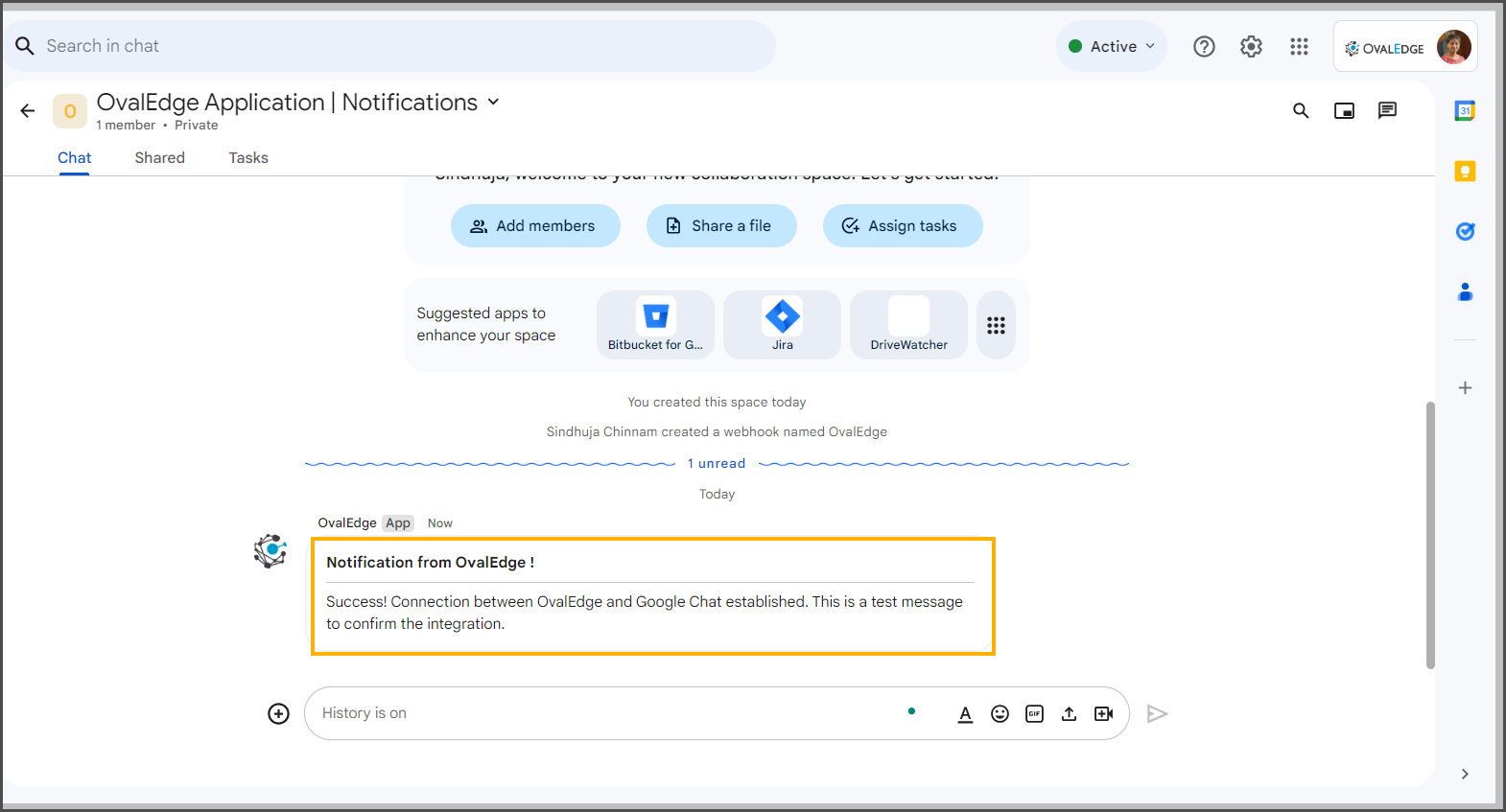Upload a file from composer
This screenshot has height=812, width=1506.
1069,713
